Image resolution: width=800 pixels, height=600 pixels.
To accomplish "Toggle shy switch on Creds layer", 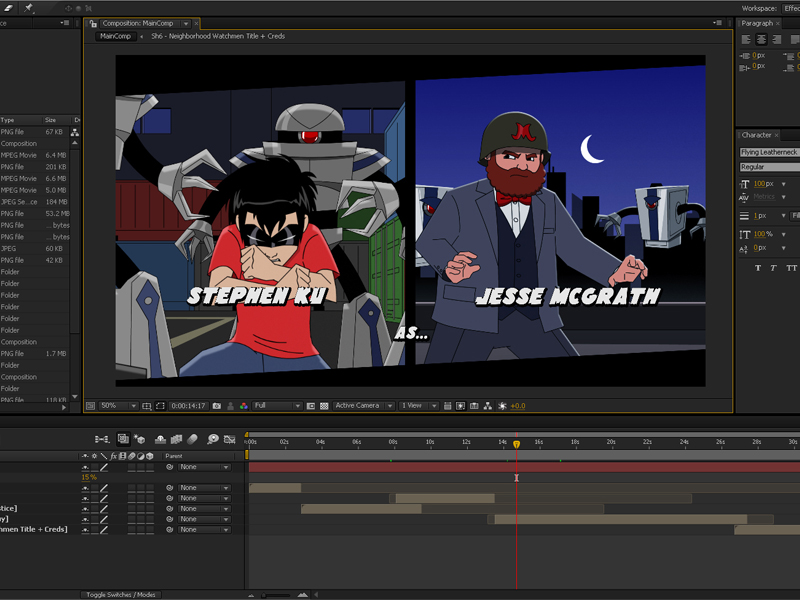I will coord(85,530).
